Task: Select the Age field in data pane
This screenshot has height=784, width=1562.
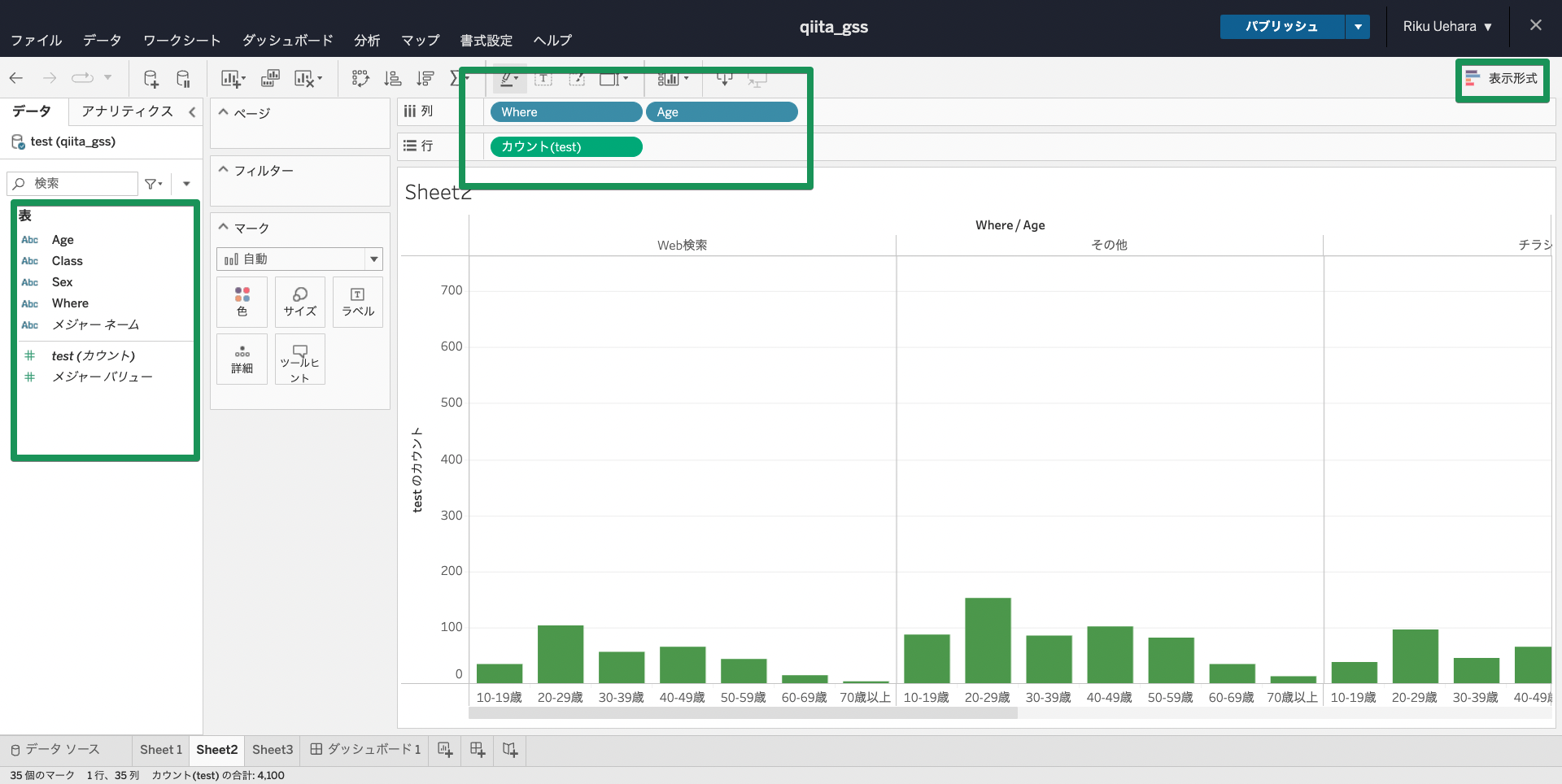Action: point(63,240)
